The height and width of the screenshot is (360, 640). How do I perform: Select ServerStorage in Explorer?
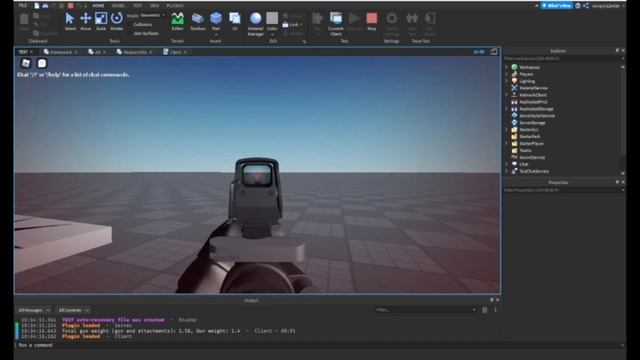coord(532,122)
